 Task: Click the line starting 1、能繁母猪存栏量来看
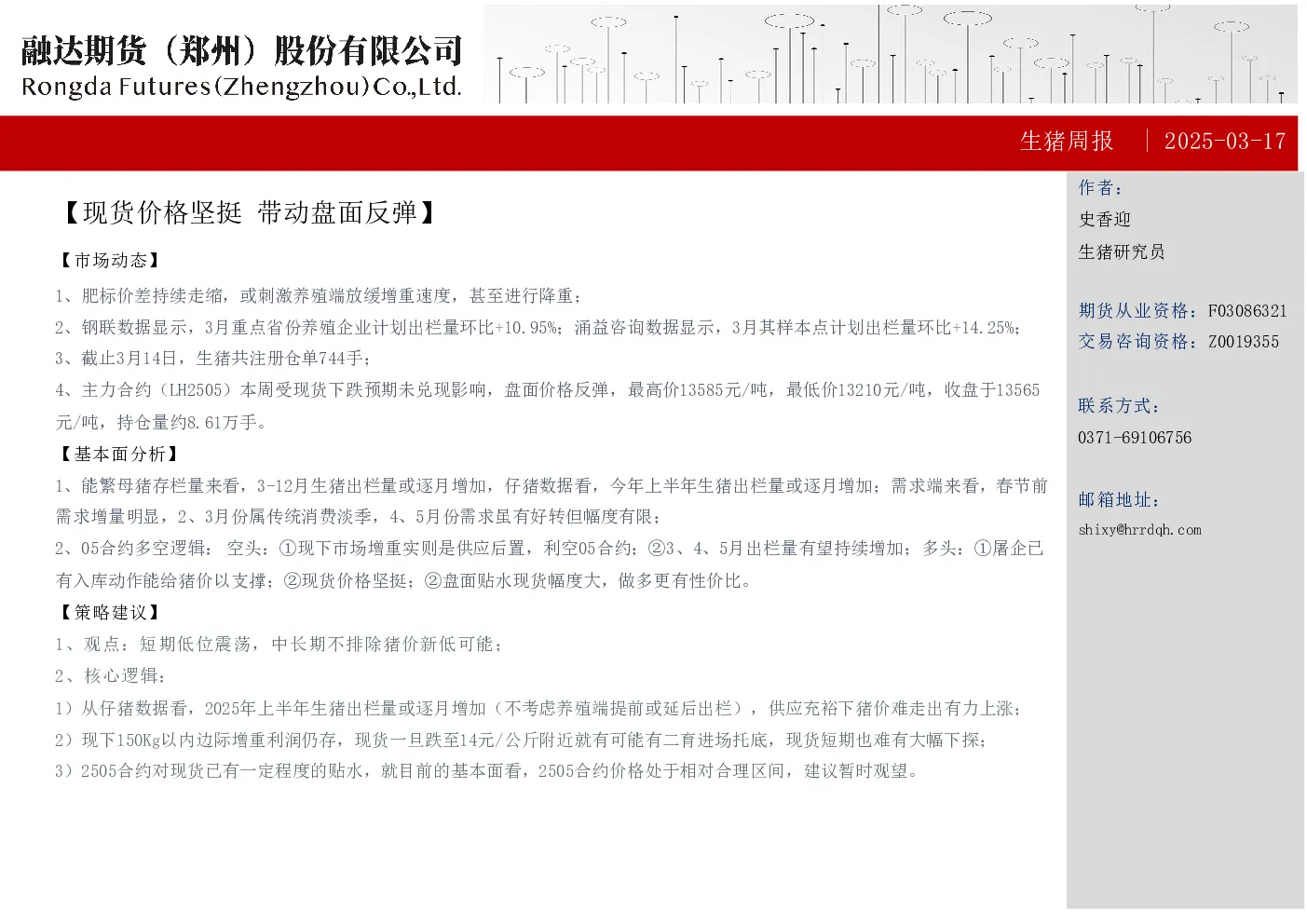click(x=551, y=485)
